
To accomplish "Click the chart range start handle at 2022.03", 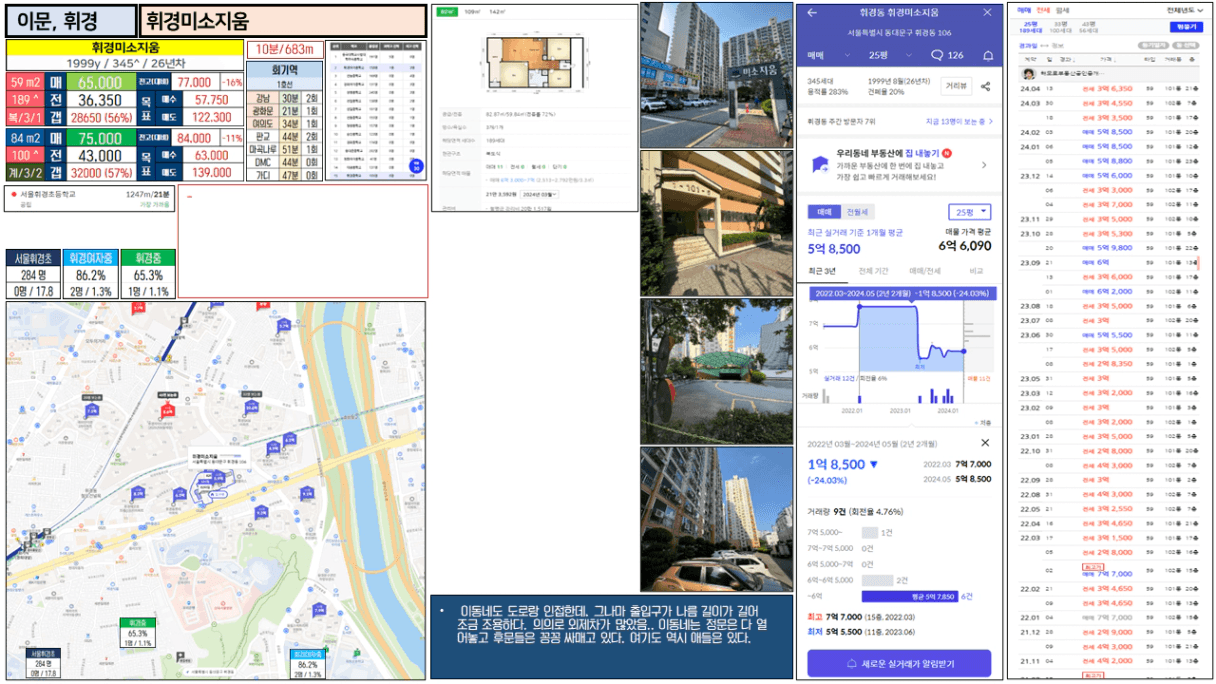I will pos(858,306).
